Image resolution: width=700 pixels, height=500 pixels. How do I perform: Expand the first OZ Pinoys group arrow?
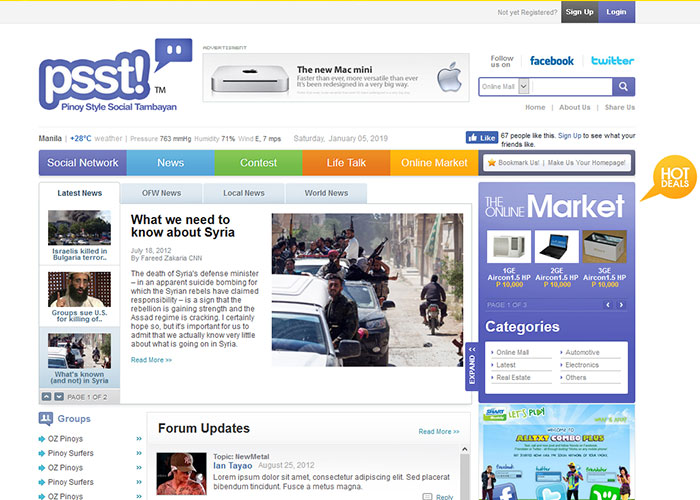pos(139,439)
